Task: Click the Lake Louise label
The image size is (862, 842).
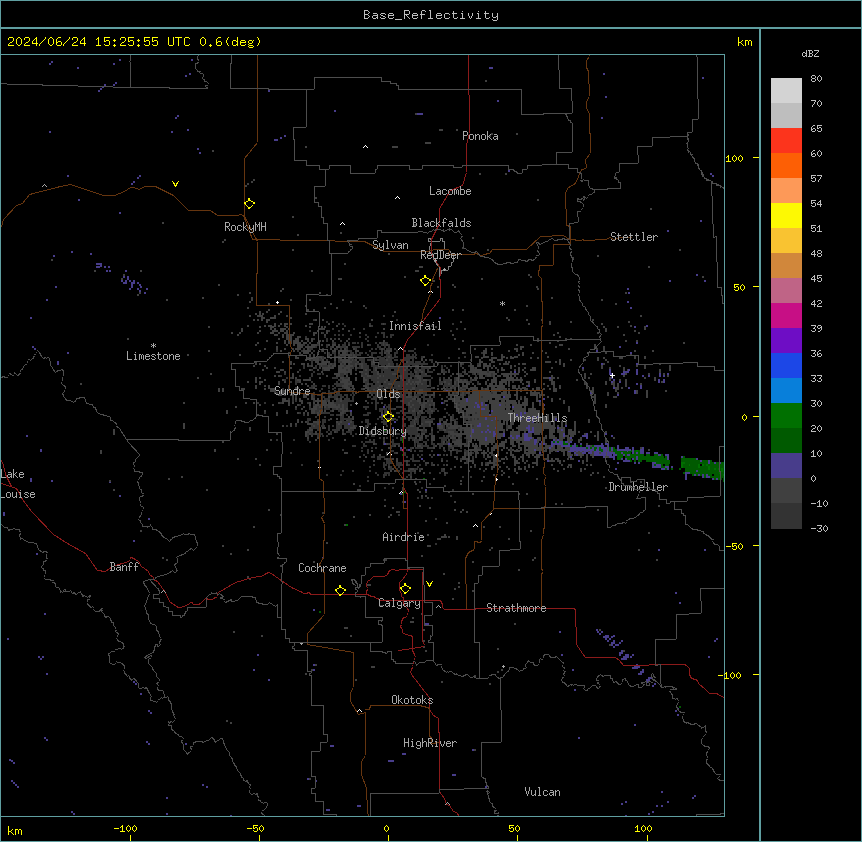Action: click(x=18, y=484)
